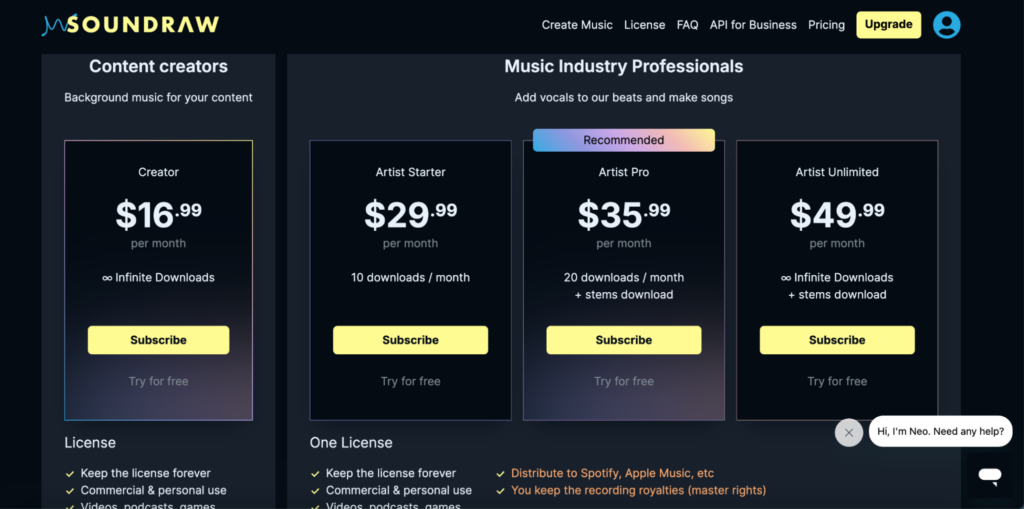This screenshot has height=509, width=1024.
Task: Click the Upgrade button in header
Action: pyautogui.click(x=888, y=25)
